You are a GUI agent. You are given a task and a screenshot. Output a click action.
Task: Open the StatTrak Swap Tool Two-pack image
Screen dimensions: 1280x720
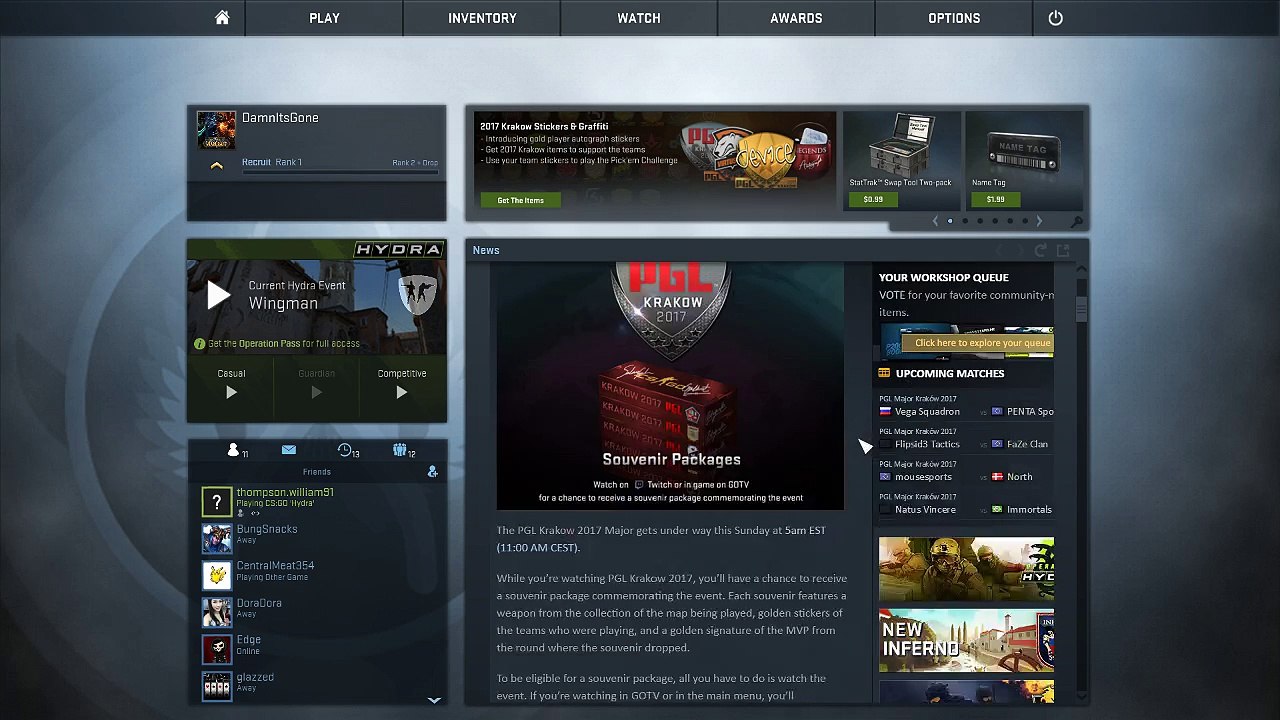[x=901, y=145]
